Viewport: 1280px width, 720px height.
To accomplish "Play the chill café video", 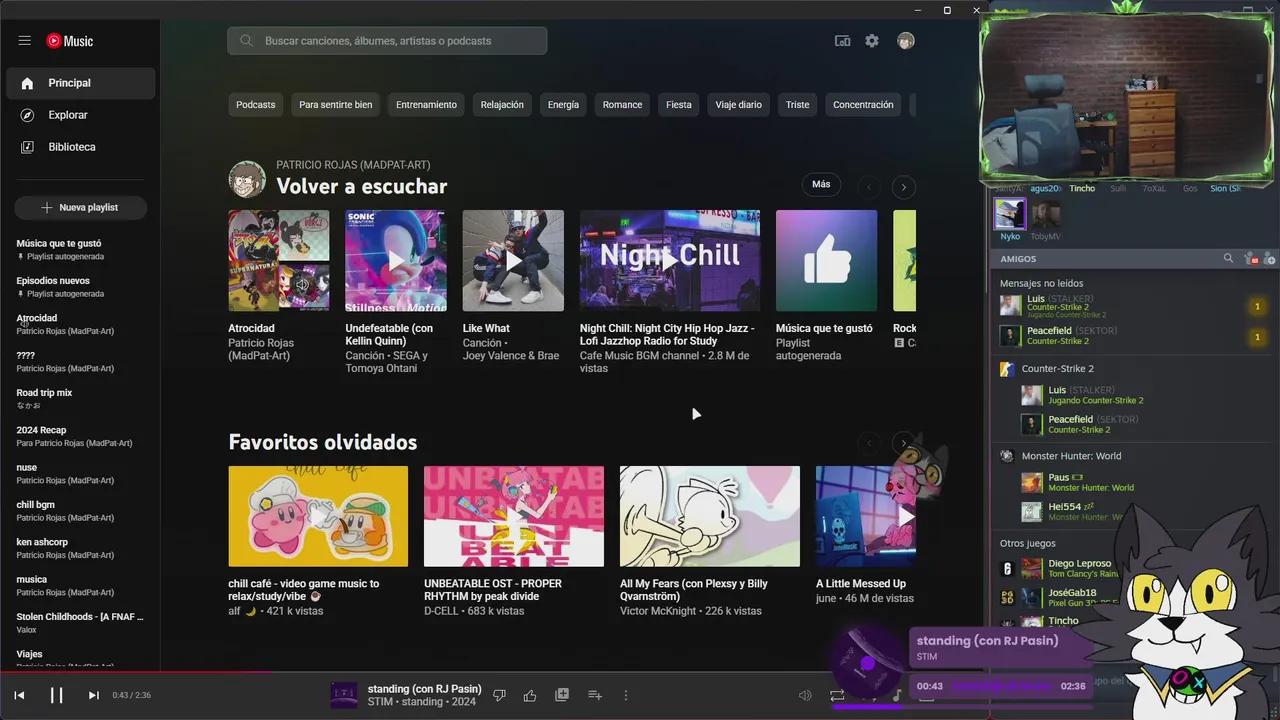I will coord(318,516).
